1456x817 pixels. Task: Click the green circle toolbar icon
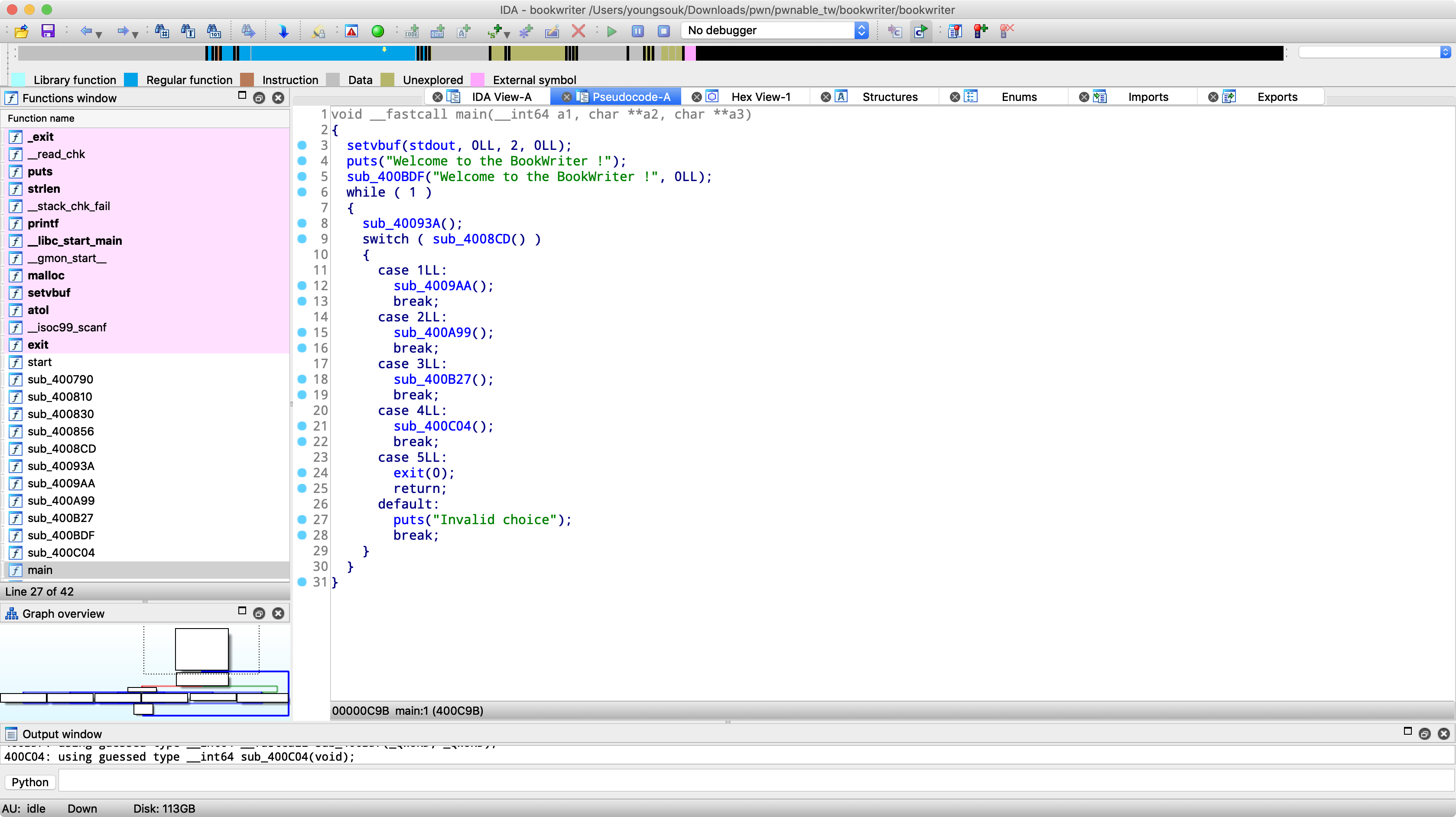(377, 31)
